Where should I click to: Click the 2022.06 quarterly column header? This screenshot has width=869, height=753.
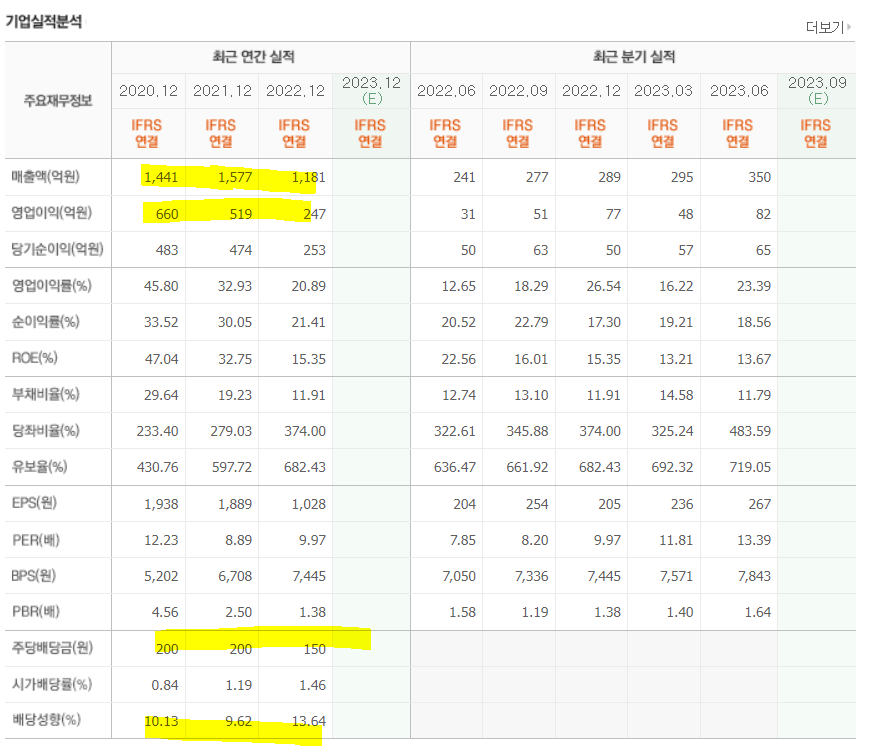(446, 91)
